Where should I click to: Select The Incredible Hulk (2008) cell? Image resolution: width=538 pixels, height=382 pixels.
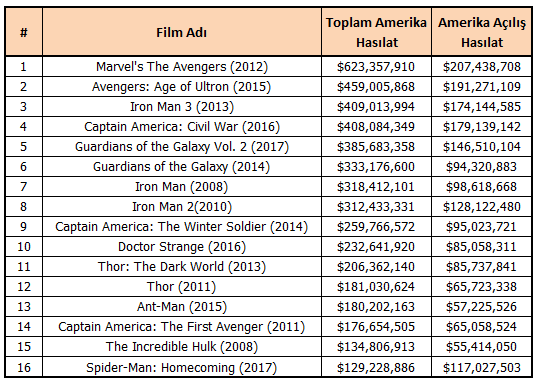pos(182,347)
